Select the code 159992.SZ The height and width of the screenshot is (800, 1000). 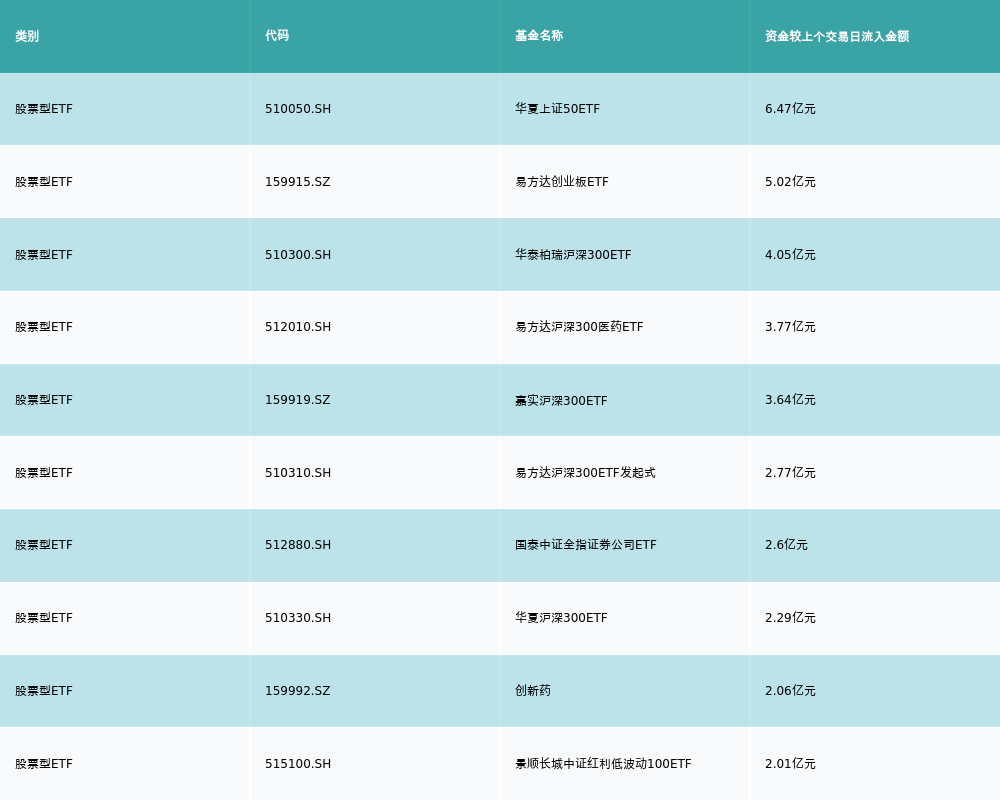coord(298,691)
